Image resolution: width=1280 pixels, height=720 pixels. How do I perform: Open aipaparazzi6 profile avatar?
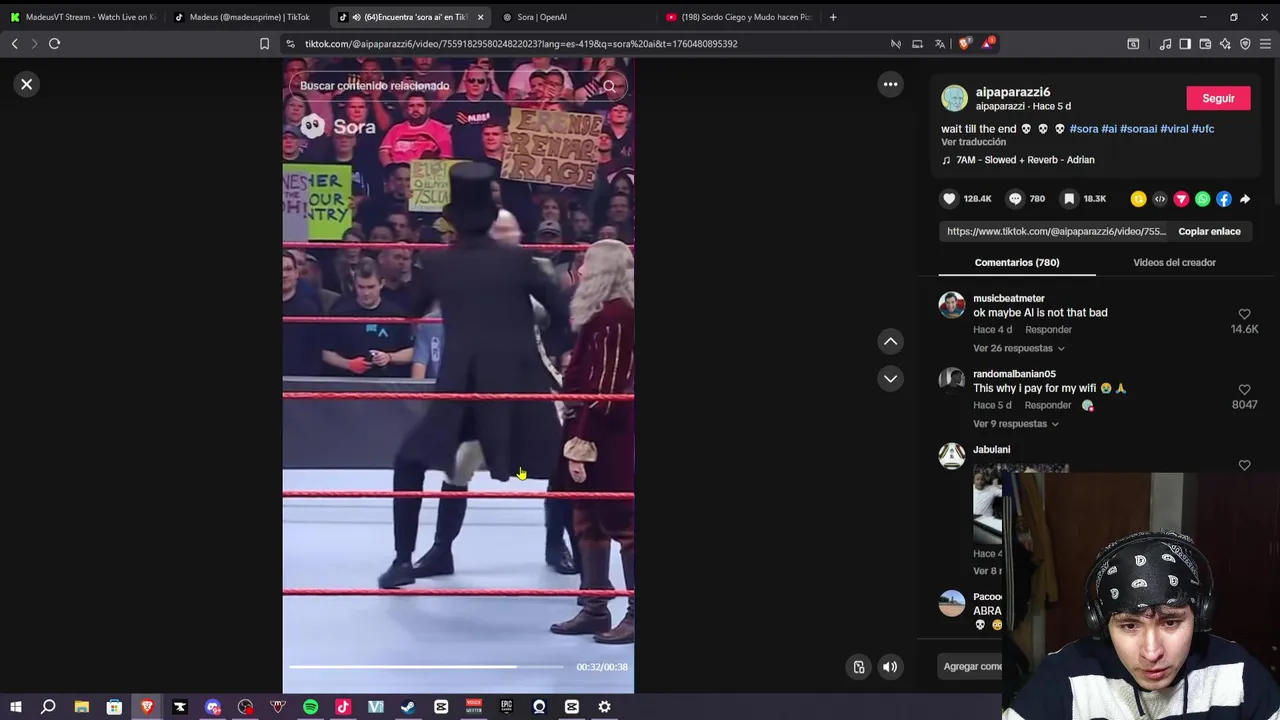coord(954,98)
